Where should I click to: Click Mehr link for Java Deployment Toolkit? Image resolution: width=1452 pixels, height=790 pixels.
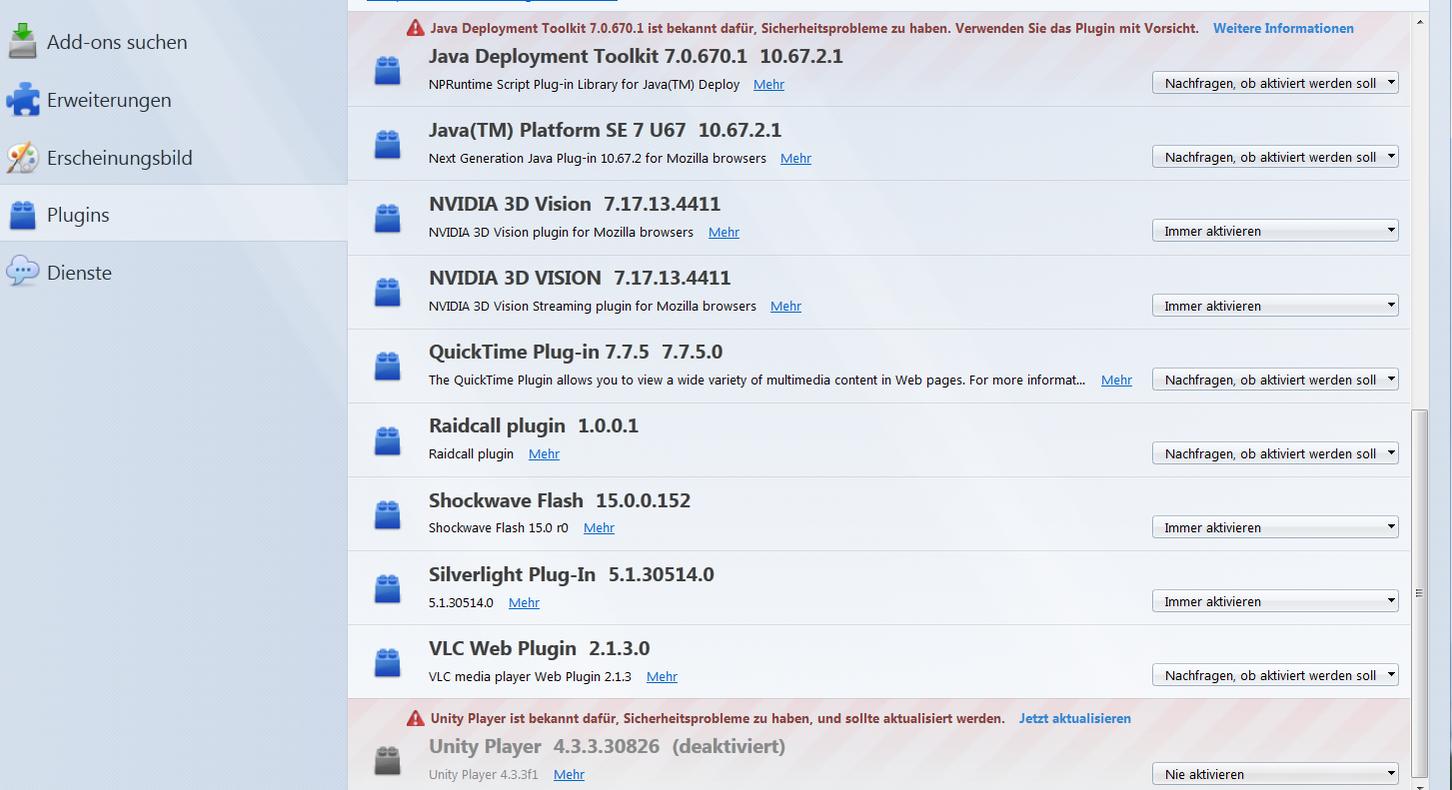[768, 84]
